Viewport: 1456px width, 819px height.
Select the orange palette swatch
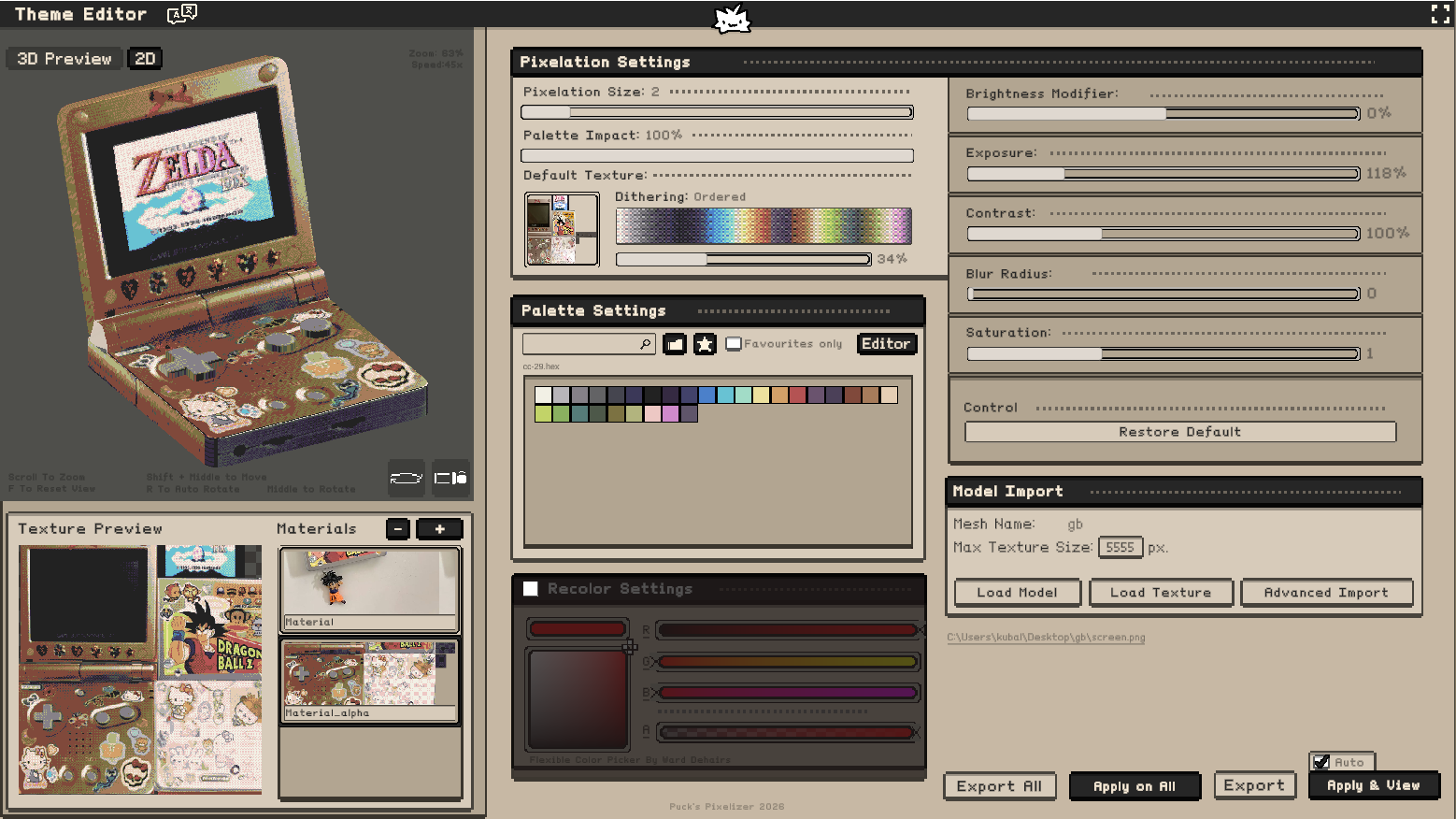pos(780,395)
